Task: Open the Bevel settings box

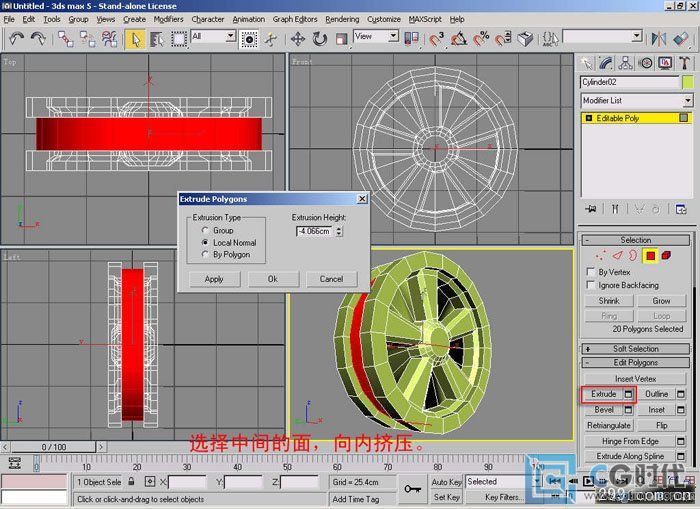Action: coord(629,409)
